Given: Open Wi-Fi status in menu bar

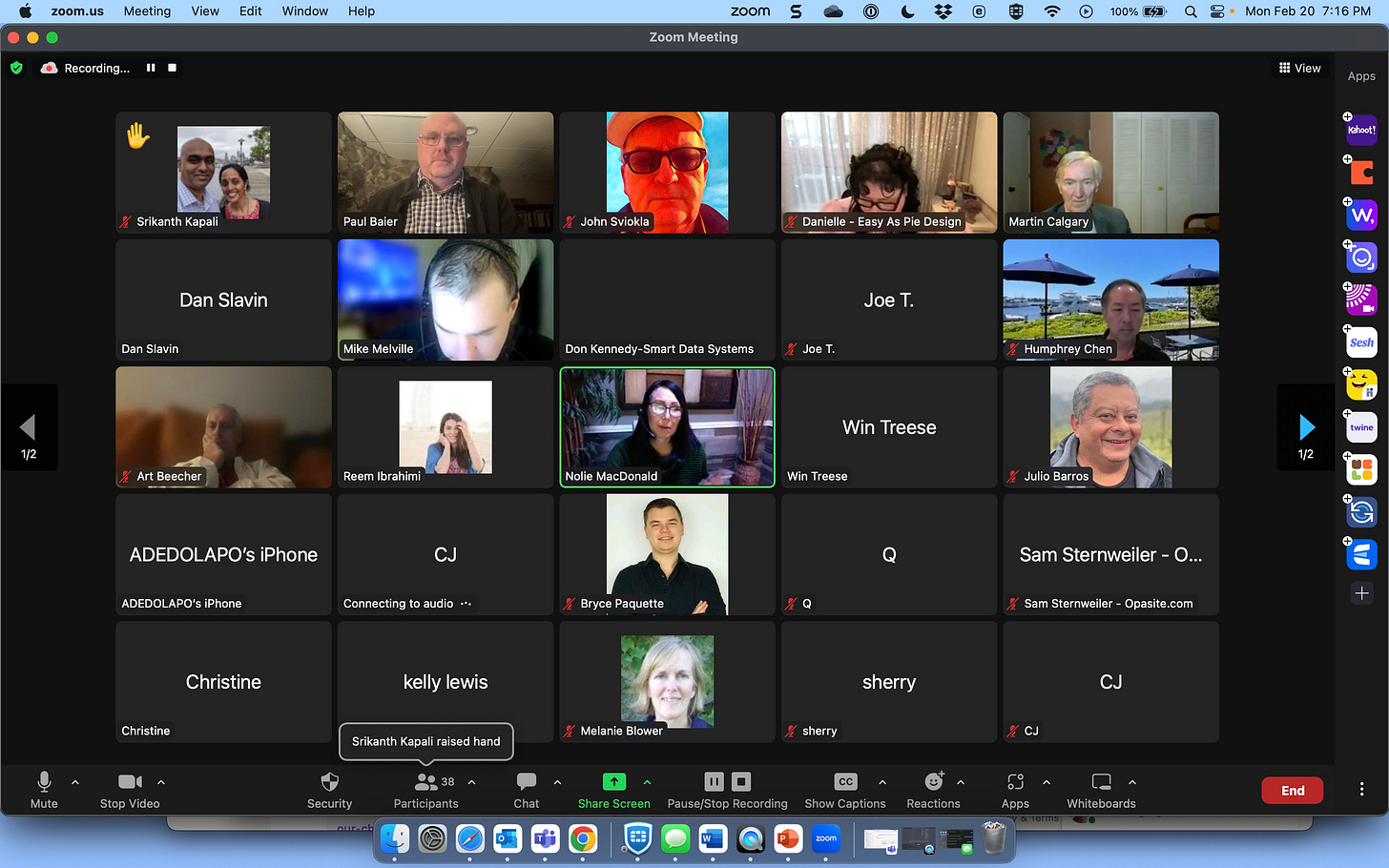Looking at the screenshot, I should click(x=1052, y=11).
